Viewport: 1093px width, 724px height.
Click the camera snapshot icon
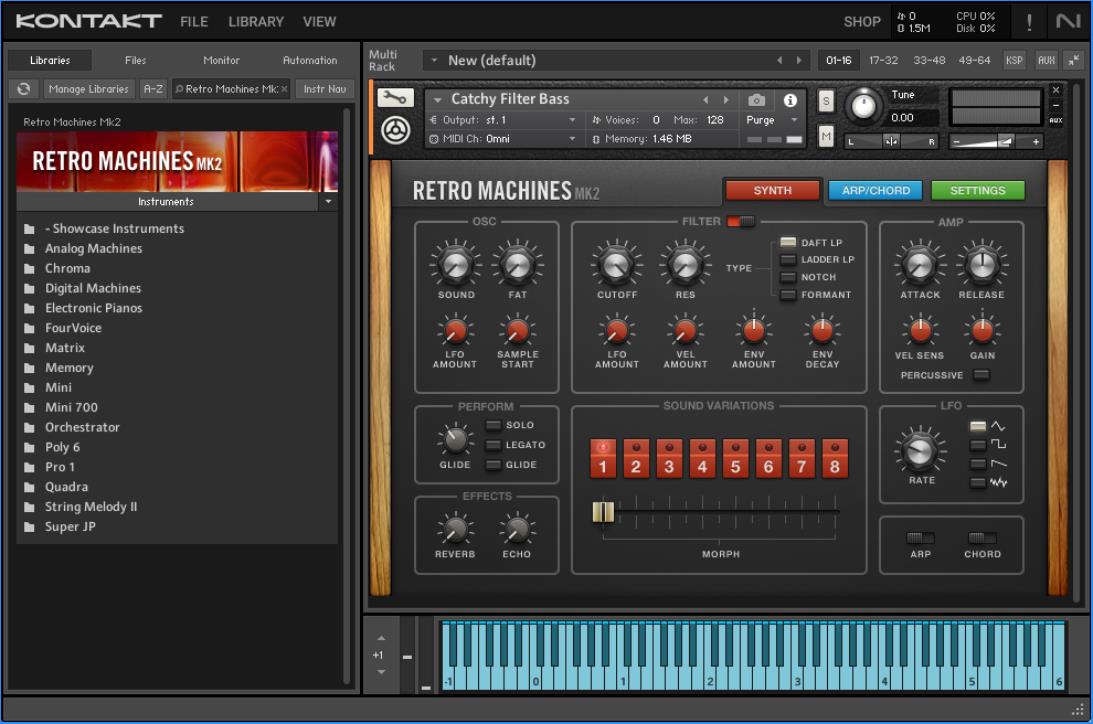click(x=757, y=100)
